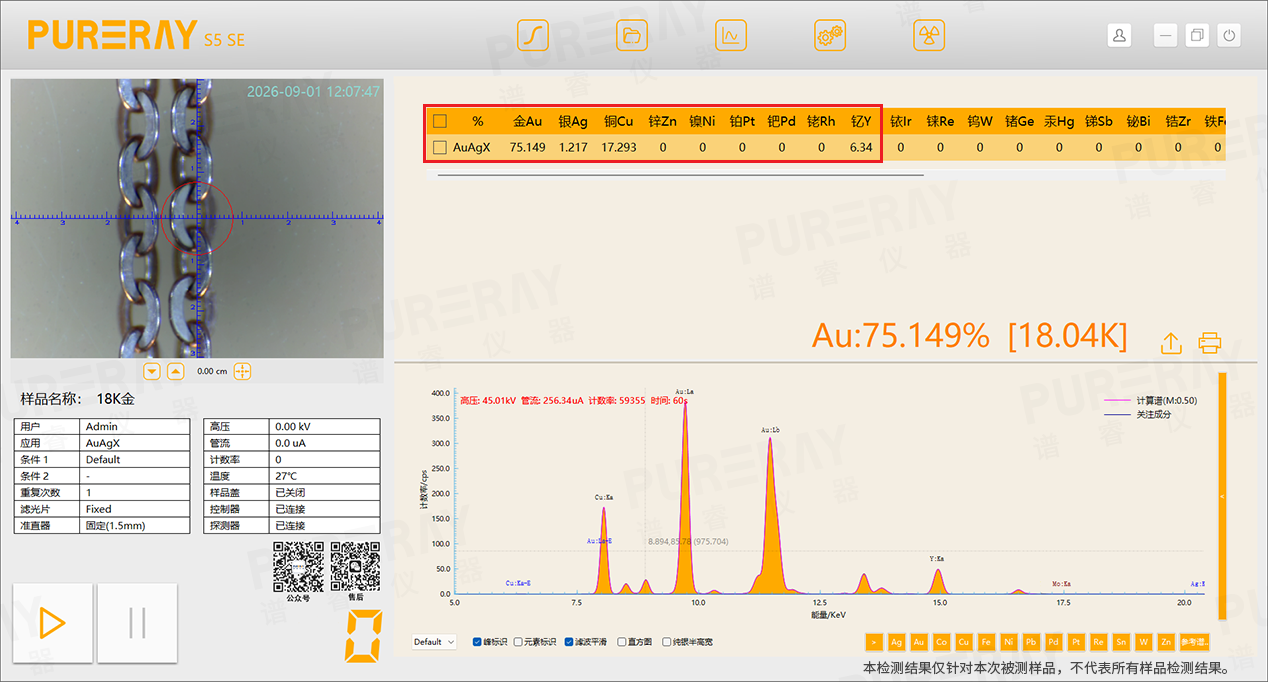The height and width of the screenshot is (682, 1268).
Task: Select the Pt element button
Action: coord(1077,642)
